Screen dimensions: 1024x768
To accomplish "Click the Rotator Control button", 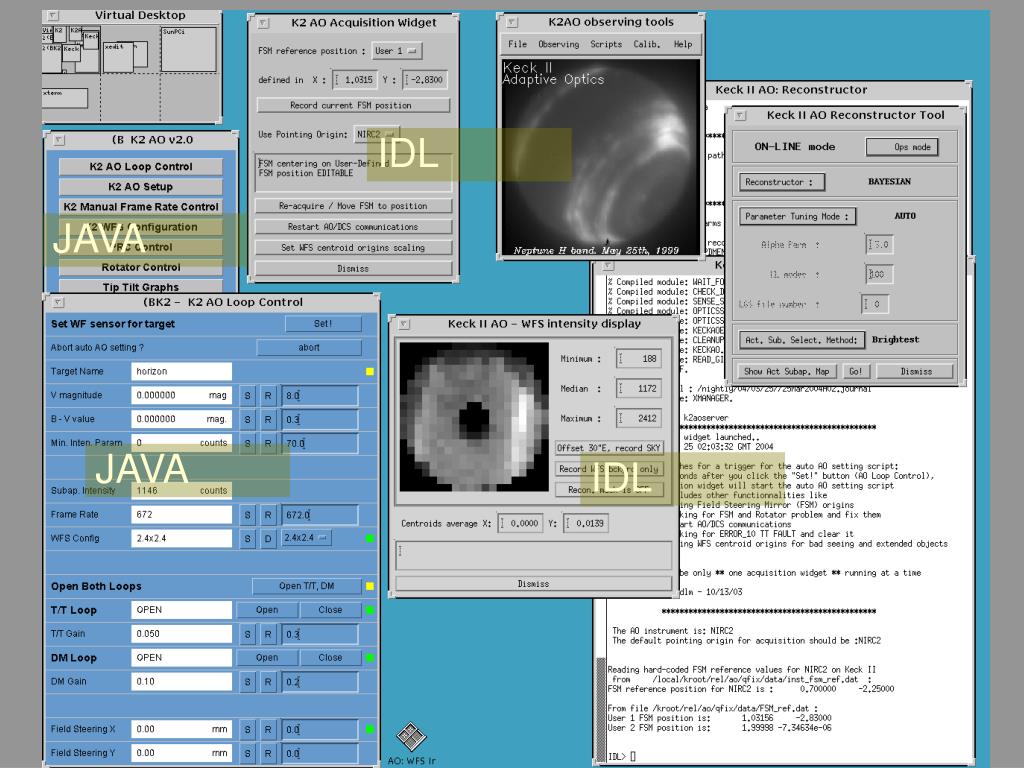I will coord(140,267).
